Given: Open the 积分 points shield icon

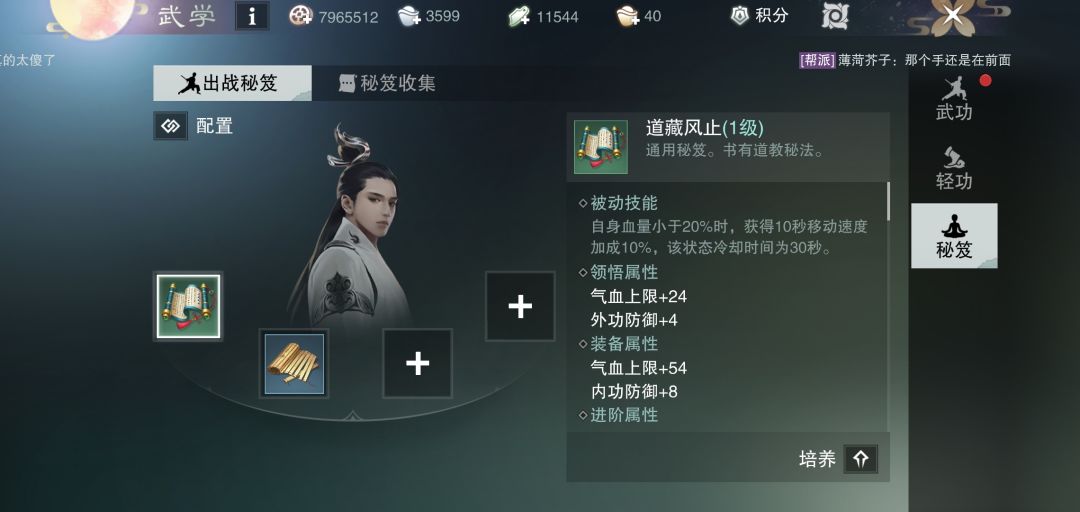Looking at the screenshot, I should pyautogui.click(x=740, y=16).
